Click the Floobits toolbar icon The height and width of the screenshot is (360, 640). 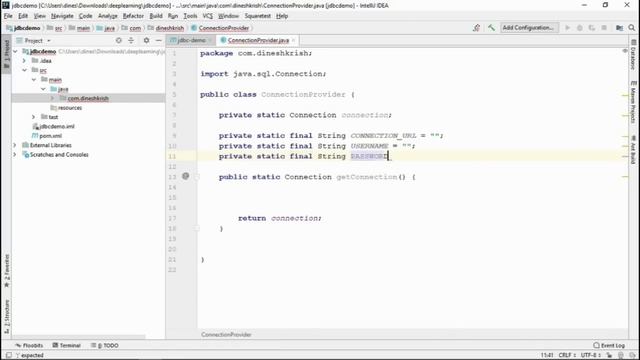click(476, 28)
